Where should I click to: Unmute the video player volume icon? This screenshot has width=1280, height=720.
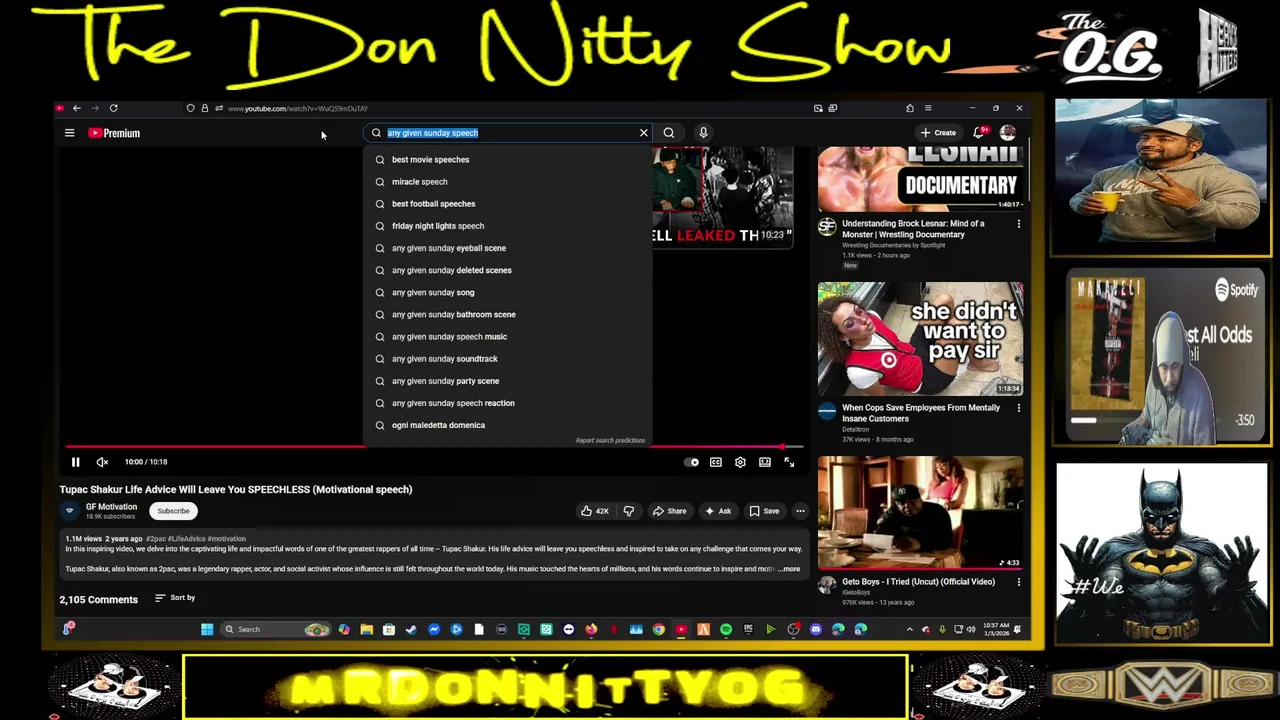click(102, 462)
